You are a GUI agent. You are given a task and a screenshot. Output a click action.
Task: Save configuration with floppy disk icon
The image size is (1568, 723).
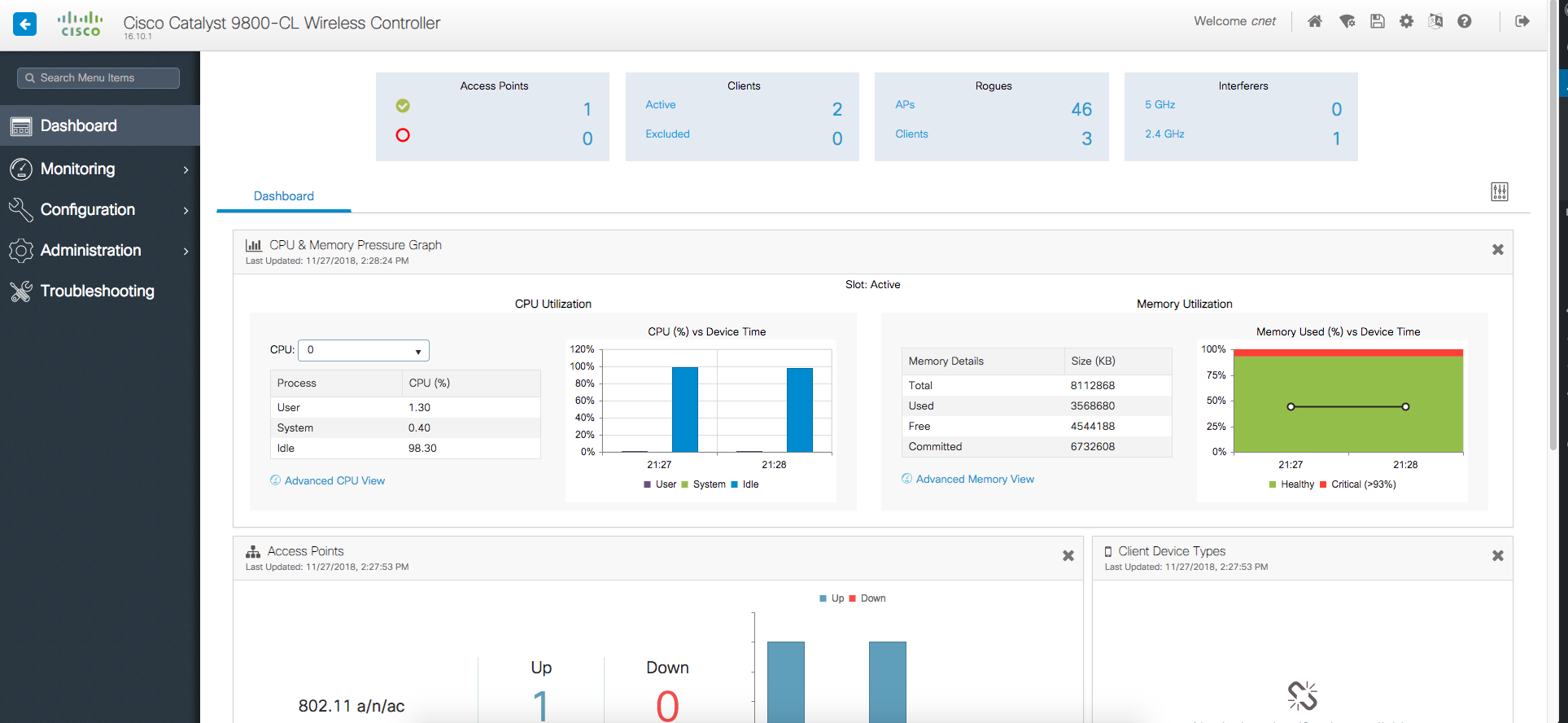[x=1378, y=21]
